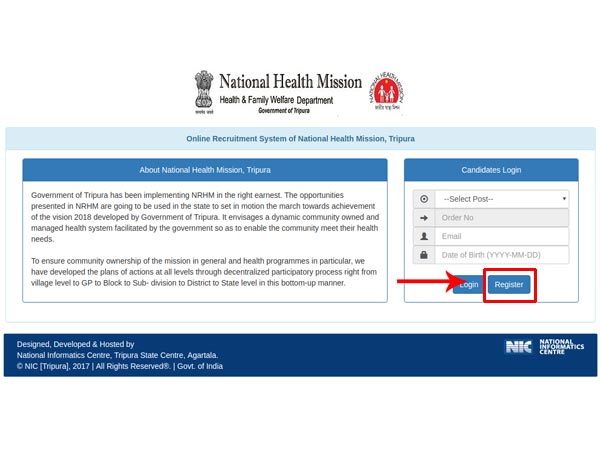
Task: Click the arrow icon beside Order No
Action: [x=424, y=218]
